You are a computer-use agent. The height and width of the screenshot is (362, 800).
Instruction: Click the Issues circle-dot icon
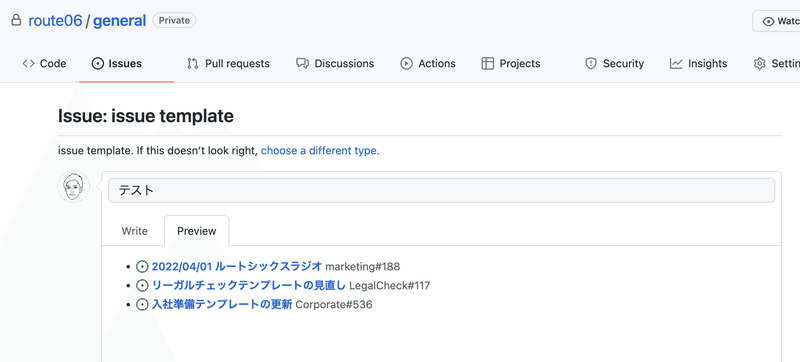(97, 64)
